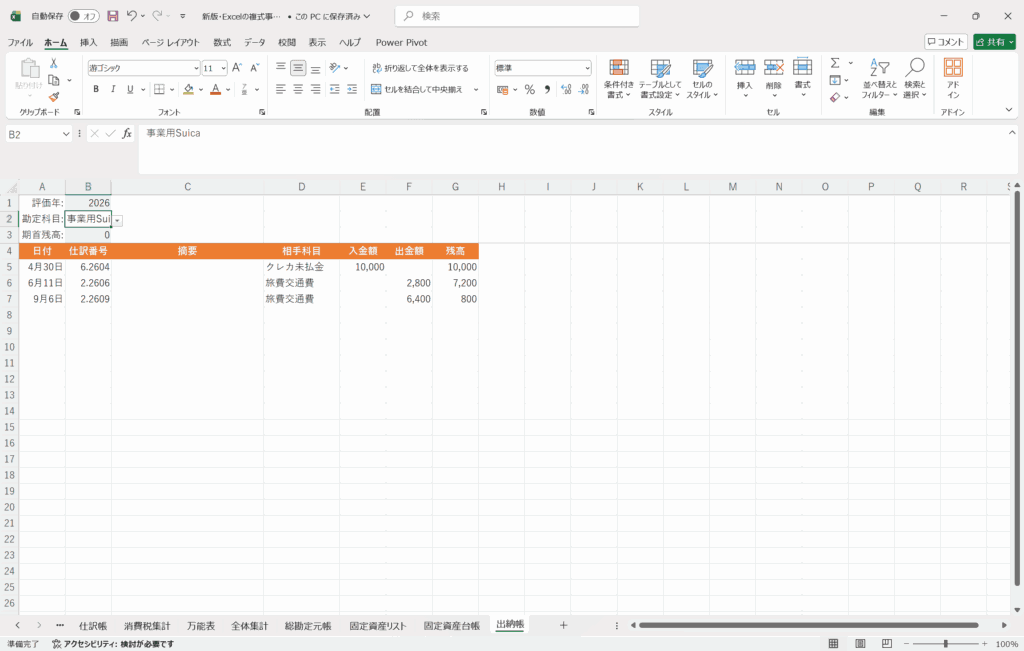This screenshot has height=651, width=1024.
Task: Toggle wrap text (折り返して全体を表示する)
Action: (419, 68)
